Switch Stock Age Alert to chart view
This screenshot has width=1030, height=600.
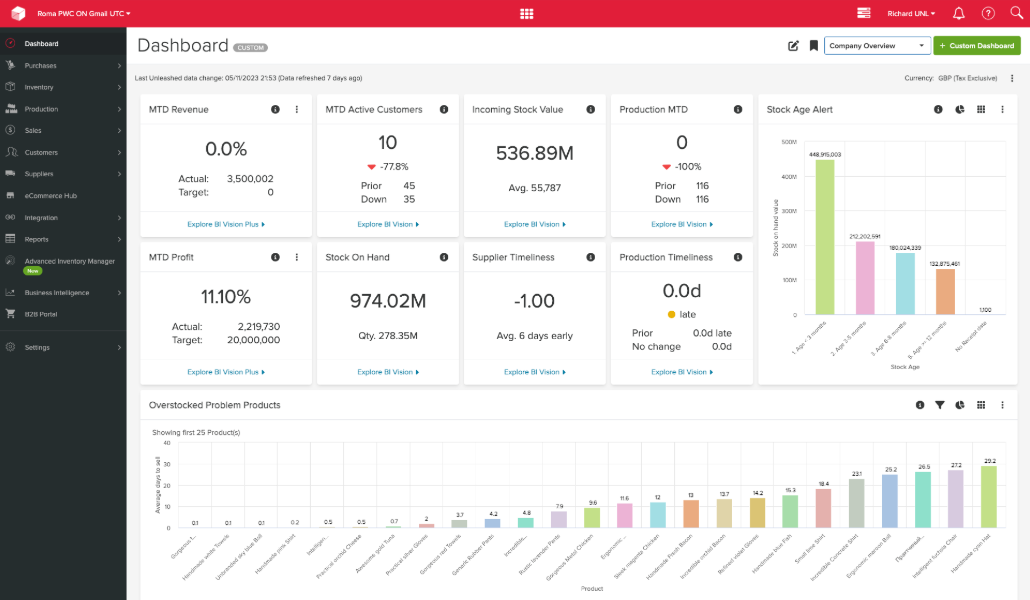(x=961, y=109)
